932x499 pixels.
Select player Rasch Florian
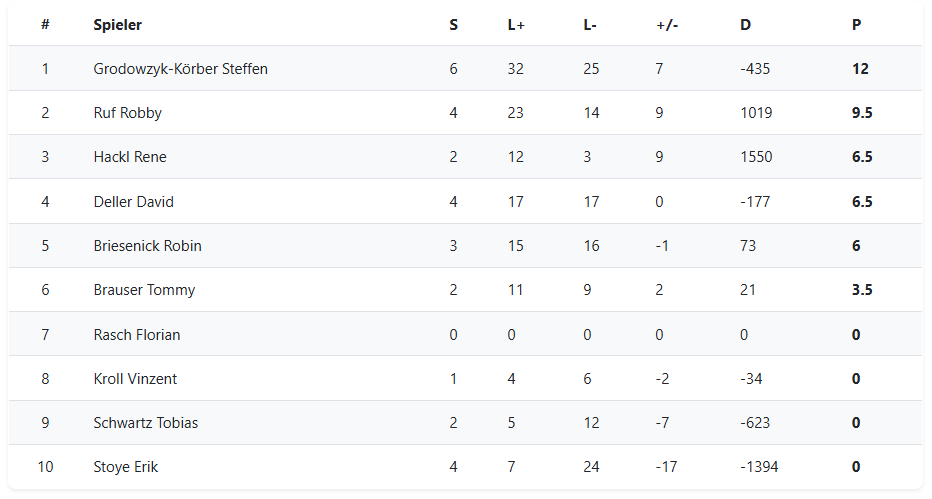137,335
